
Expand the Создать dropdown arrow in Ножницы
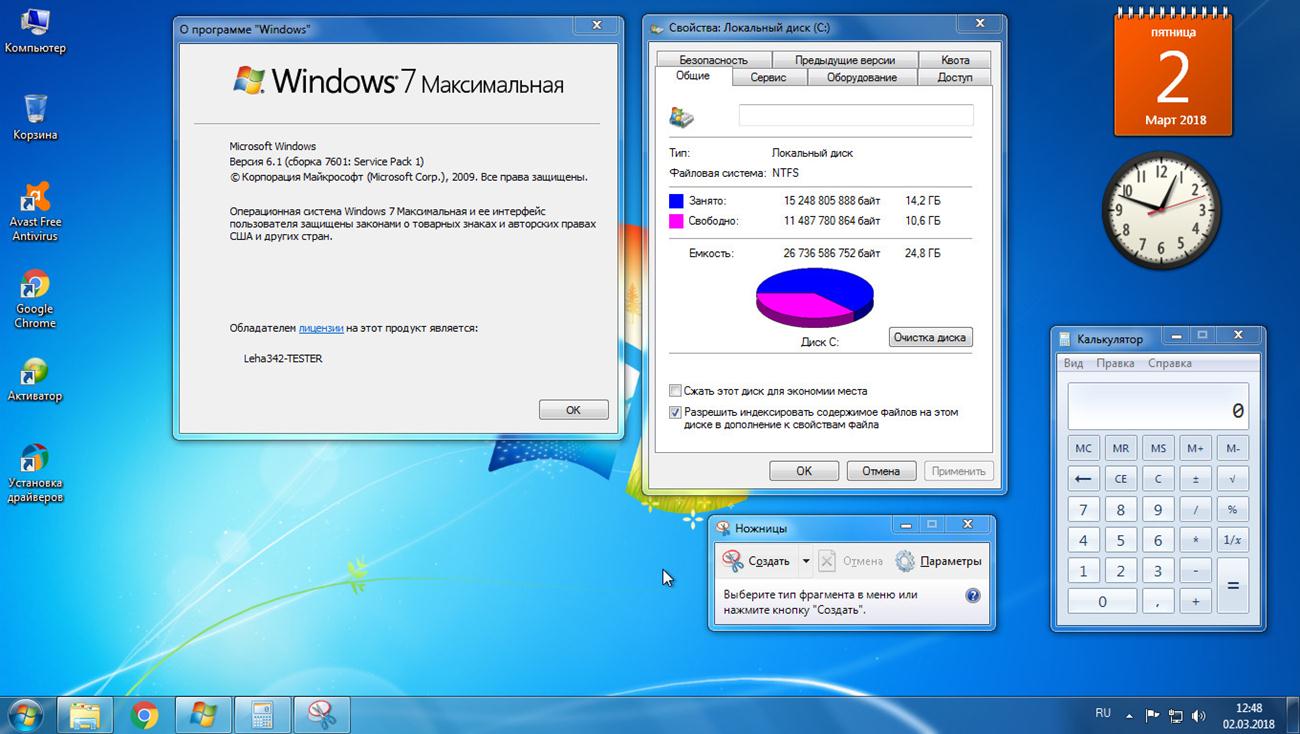[806, 561]
